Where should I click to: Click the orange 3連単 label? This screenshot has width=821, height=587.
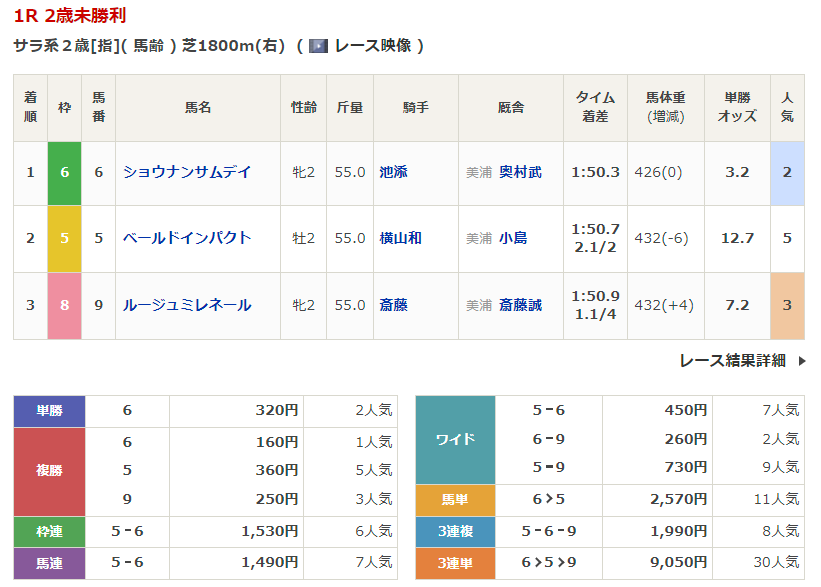(455, 565)
